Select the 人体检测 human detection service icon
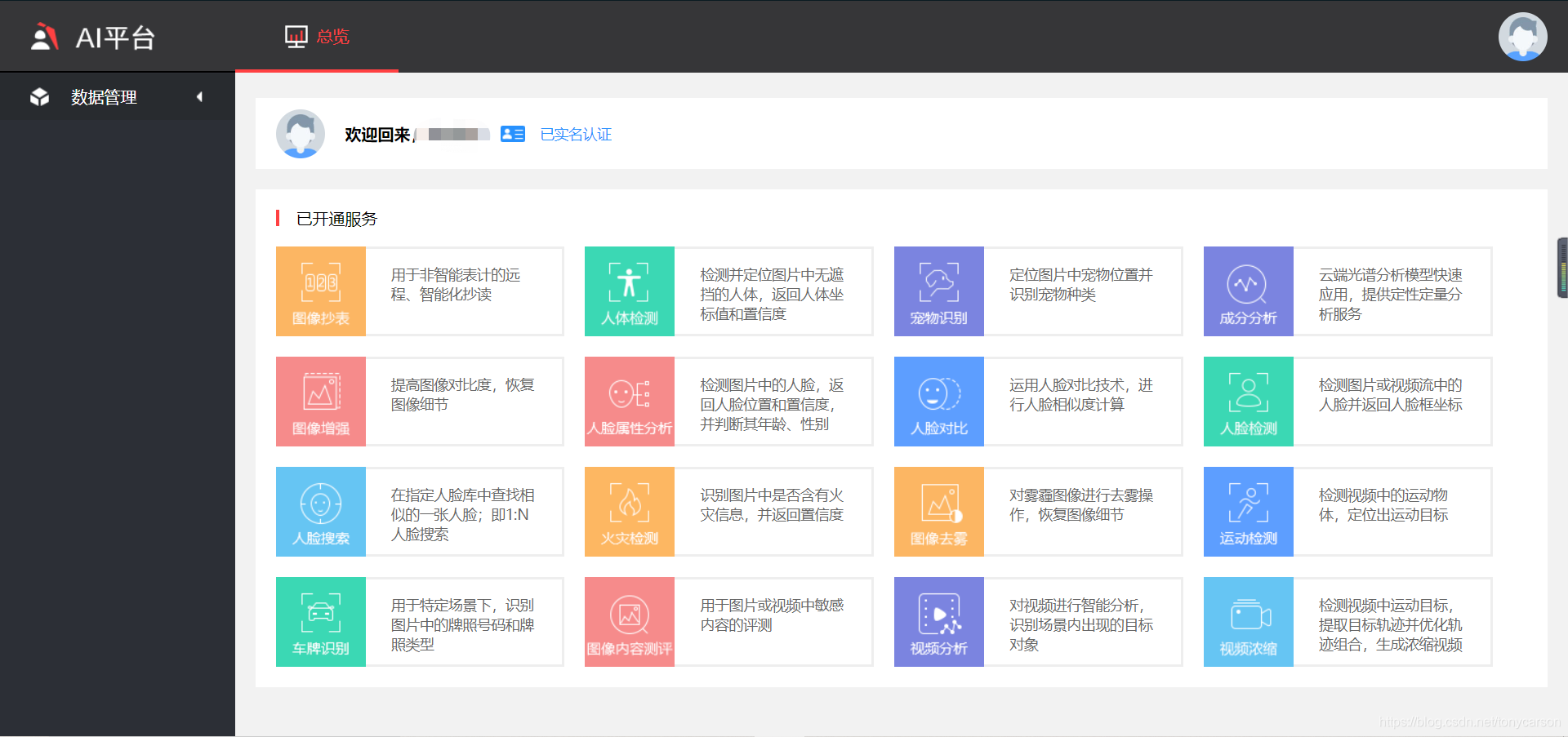This screenshot has width=1568, height=737. (629, 291)
